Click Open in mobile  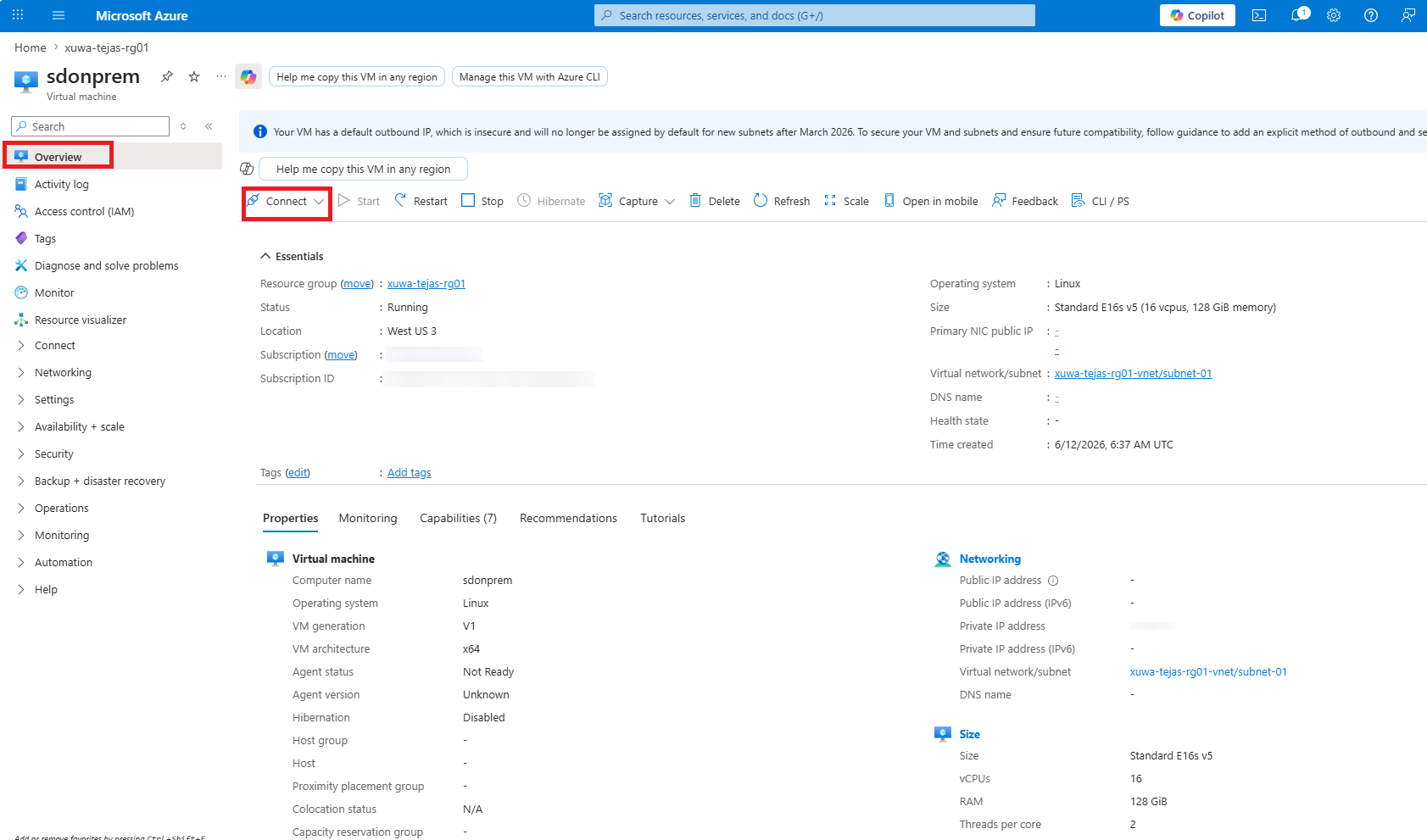coord(930,201)
